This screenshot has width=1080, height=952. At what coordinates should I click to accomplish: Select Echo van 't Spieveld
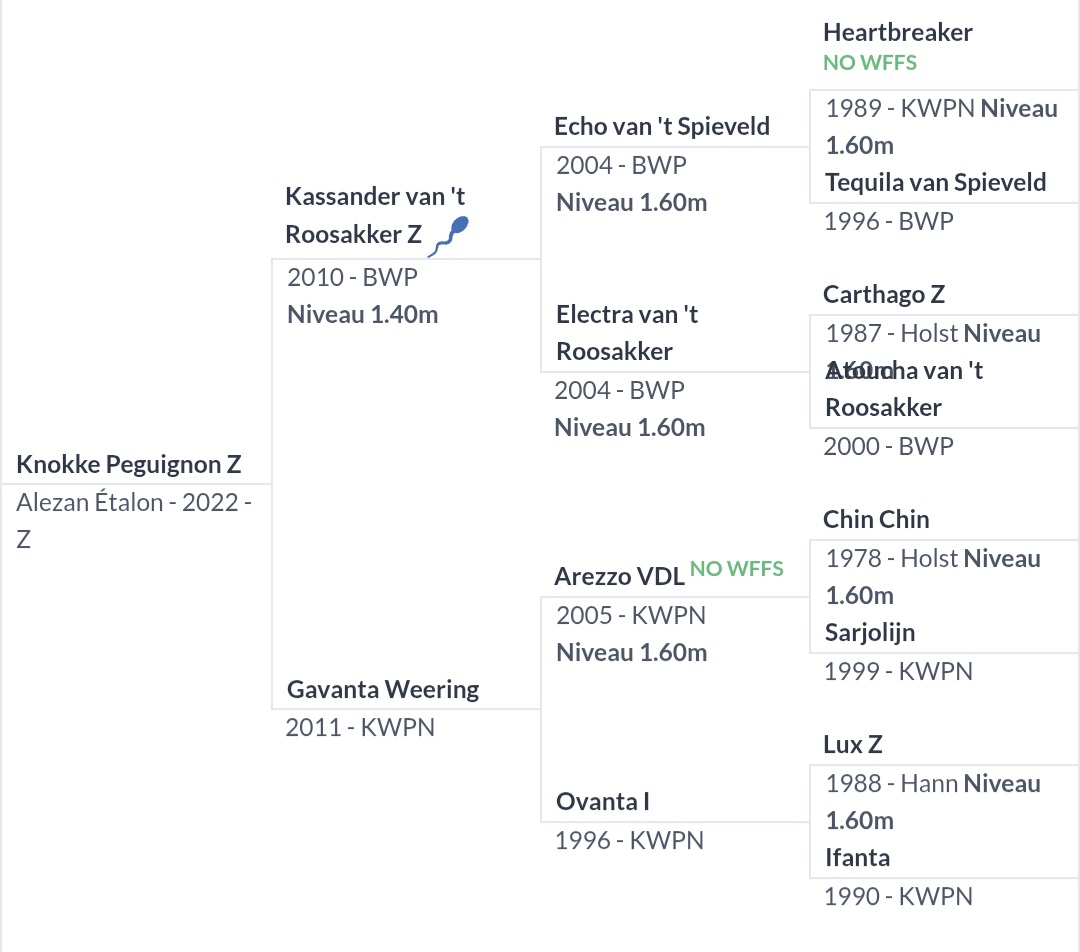(x=662, y=127)
